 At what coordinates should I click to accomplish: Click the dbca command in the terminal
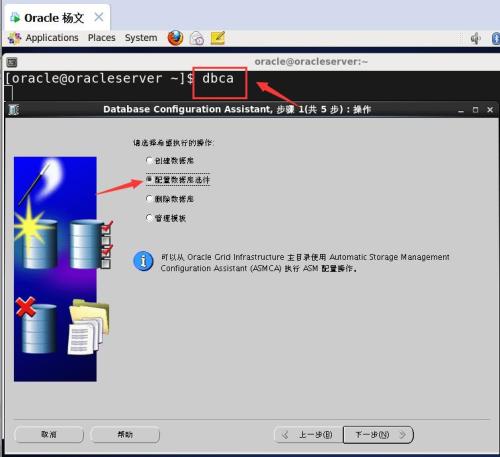[x=218, y=78]
